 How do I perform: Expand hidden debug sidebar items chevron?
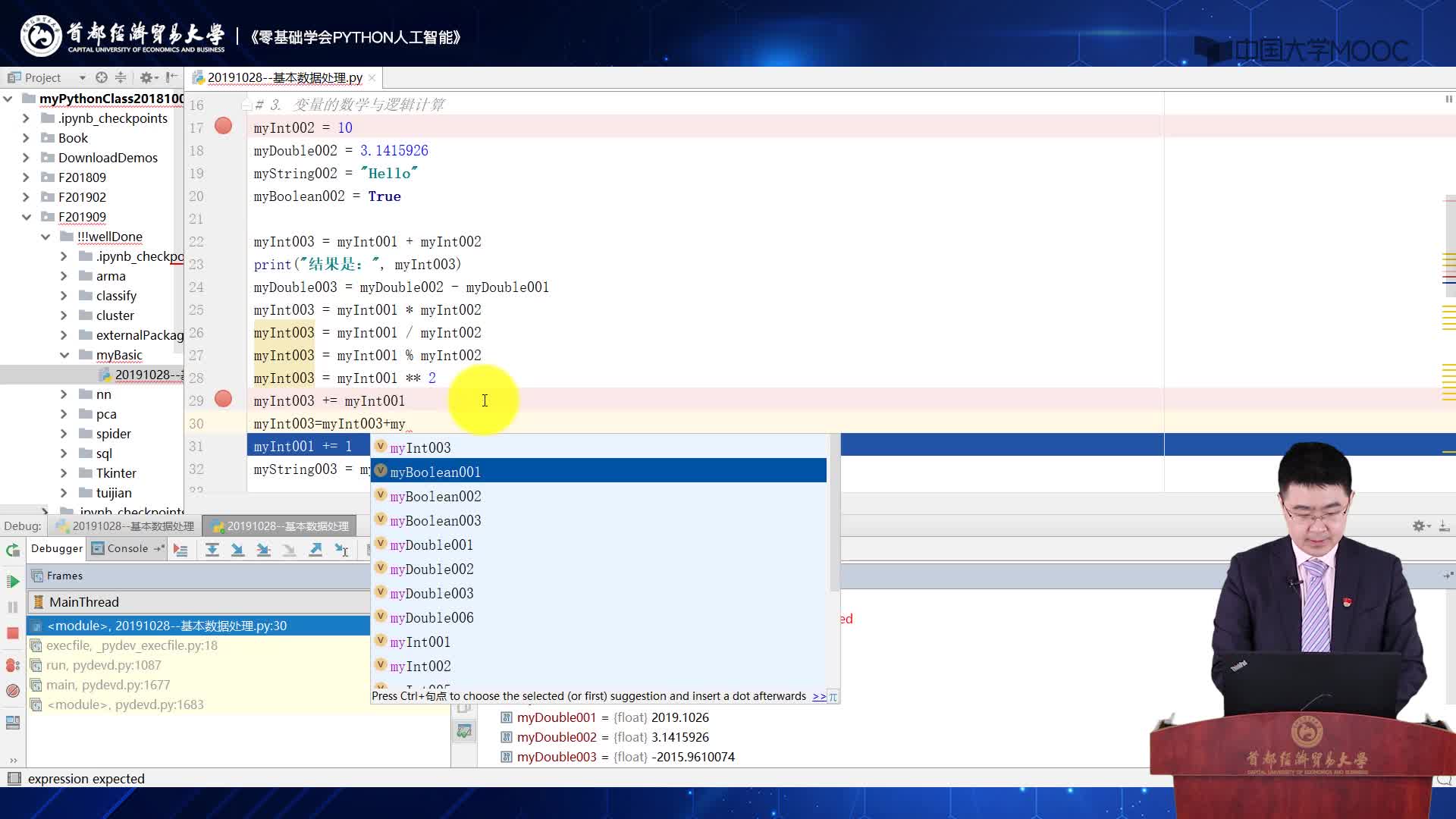(13, 760)
